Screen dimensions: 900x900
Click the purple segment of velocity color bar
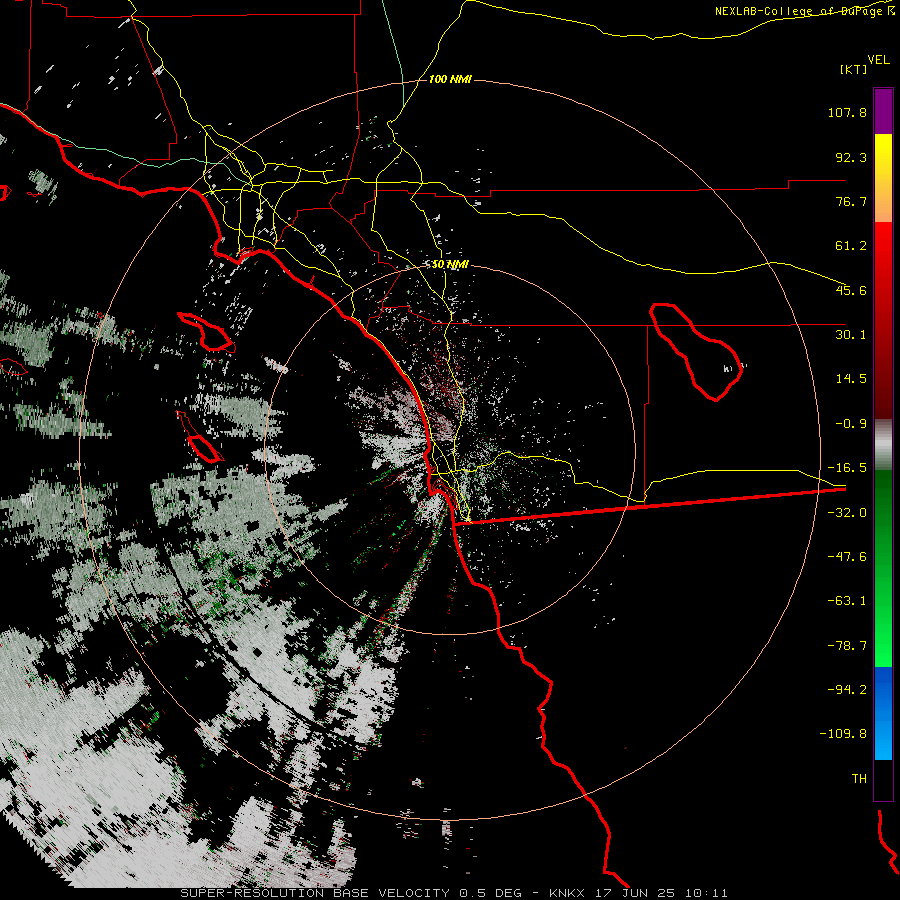(883, 111)
